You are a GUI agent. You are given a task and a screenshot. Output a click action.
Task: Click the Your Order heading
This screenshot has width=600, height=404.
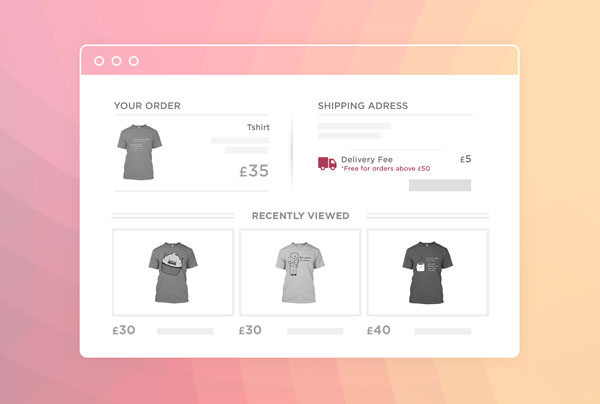pyautogui.click(x=147, y=106)
